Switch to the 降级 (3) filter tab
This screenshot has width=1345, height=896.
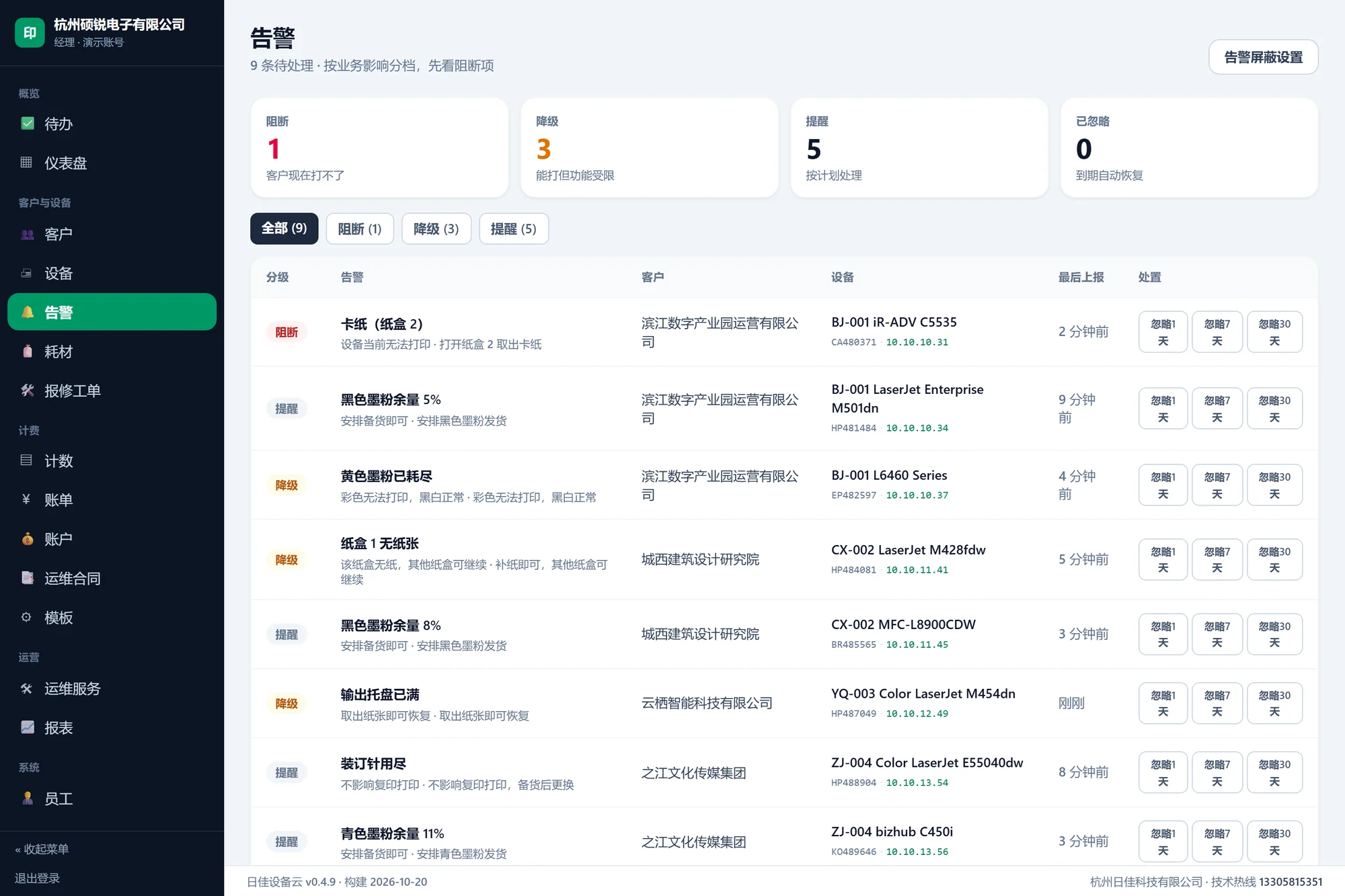[x=436, y=229]
